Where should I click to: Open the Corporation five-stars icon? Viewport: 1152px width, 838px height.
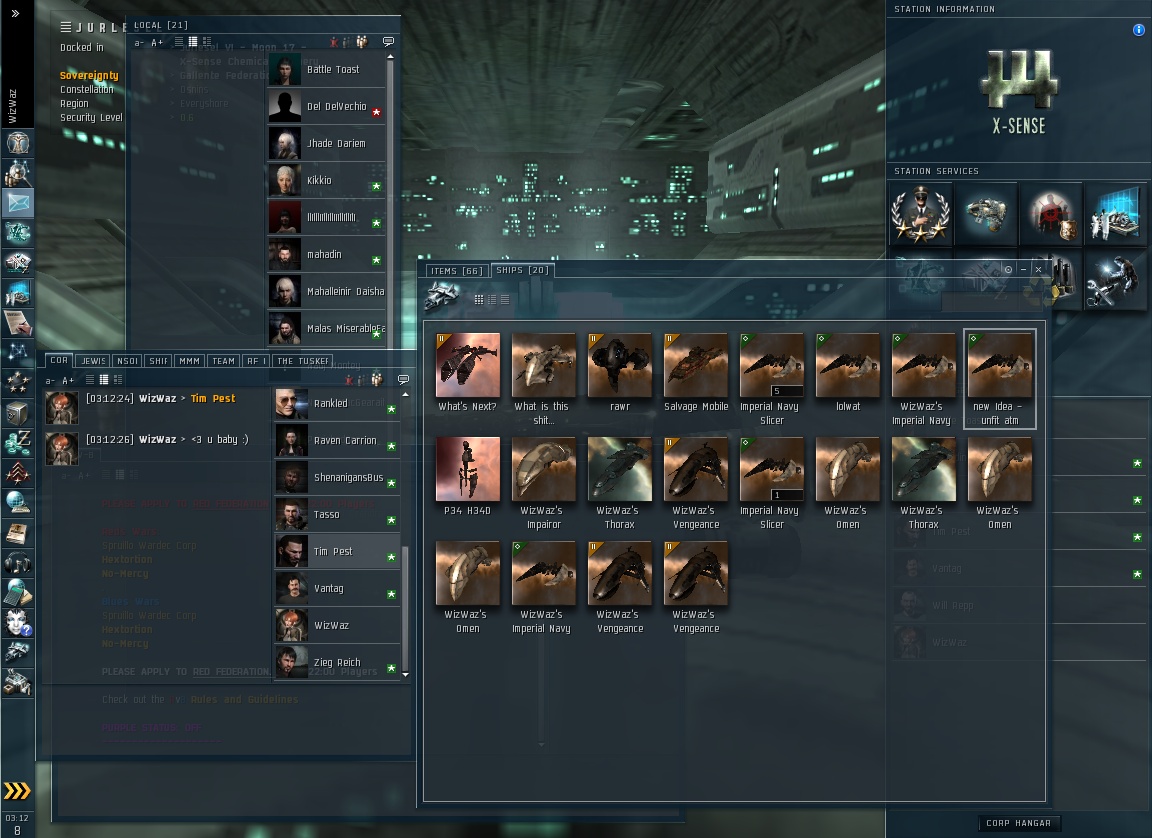(x=18, y=382)
